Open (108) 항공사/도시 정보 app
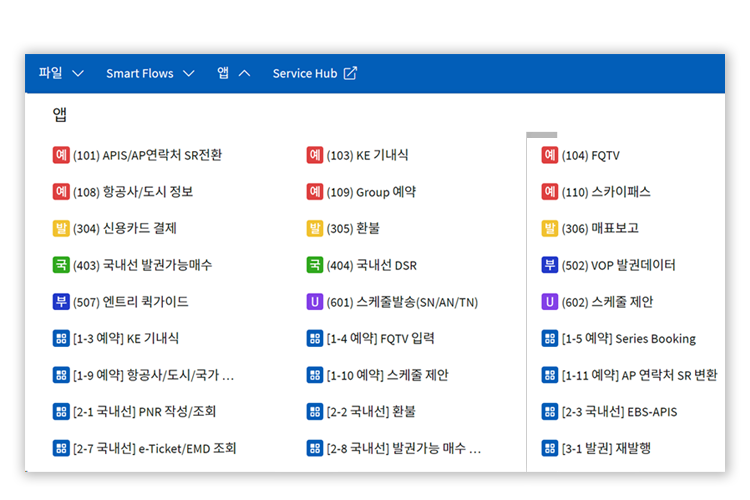Image resolution: width=750 pixels, height=500 pixels. pyautogui.click(x=133, y=192)
